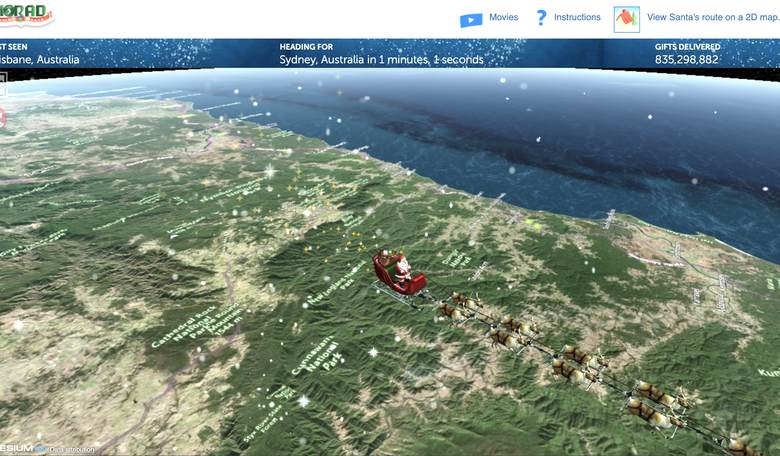Click Santa's red sleigh on the globe
Image resolution: width=780 pixels, height=456 pixels.
399,274
